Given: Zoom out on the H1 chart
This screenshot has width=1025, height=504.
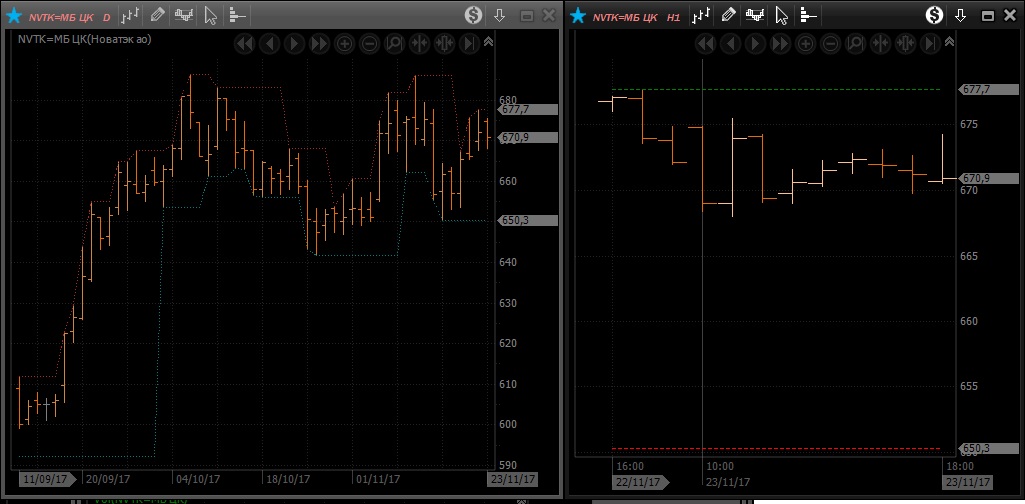Looking at the screenshot, I should [x=830, y=44].
